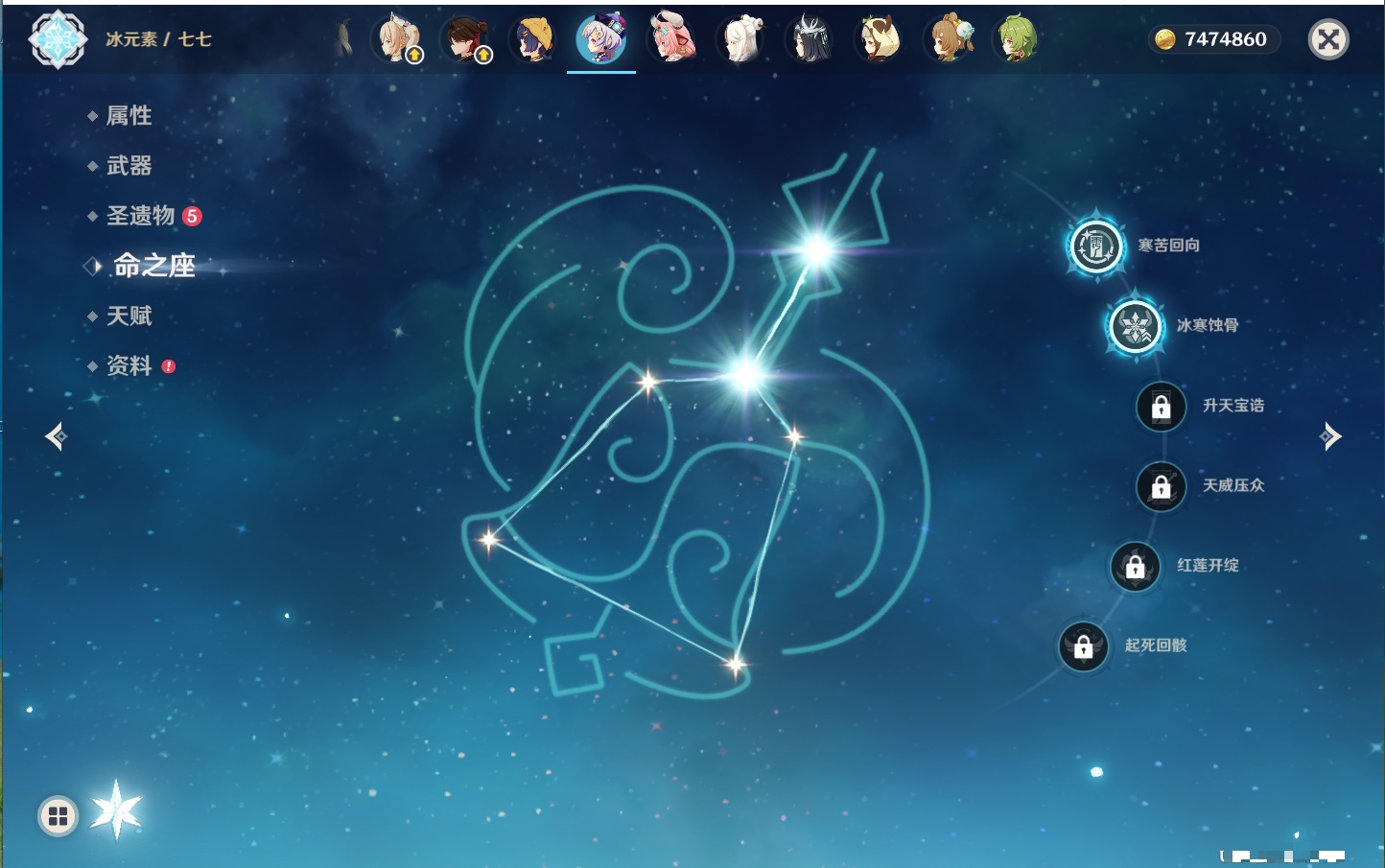This screenshot has height=868, width=1385.
Task: Select the pink-haired avatar with horns
Action: 671,39
